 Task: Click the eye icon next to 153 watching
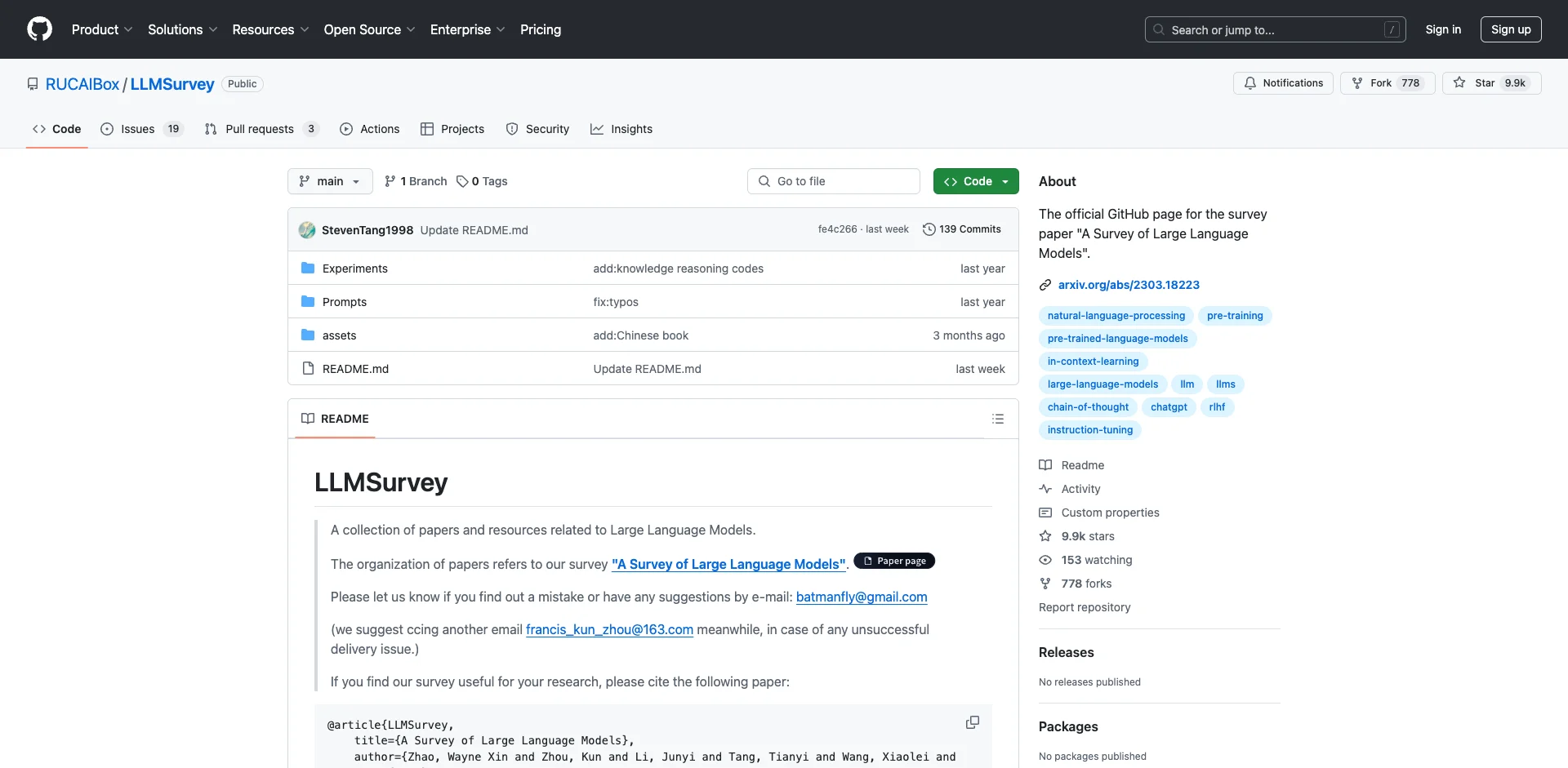[1045, 560]
